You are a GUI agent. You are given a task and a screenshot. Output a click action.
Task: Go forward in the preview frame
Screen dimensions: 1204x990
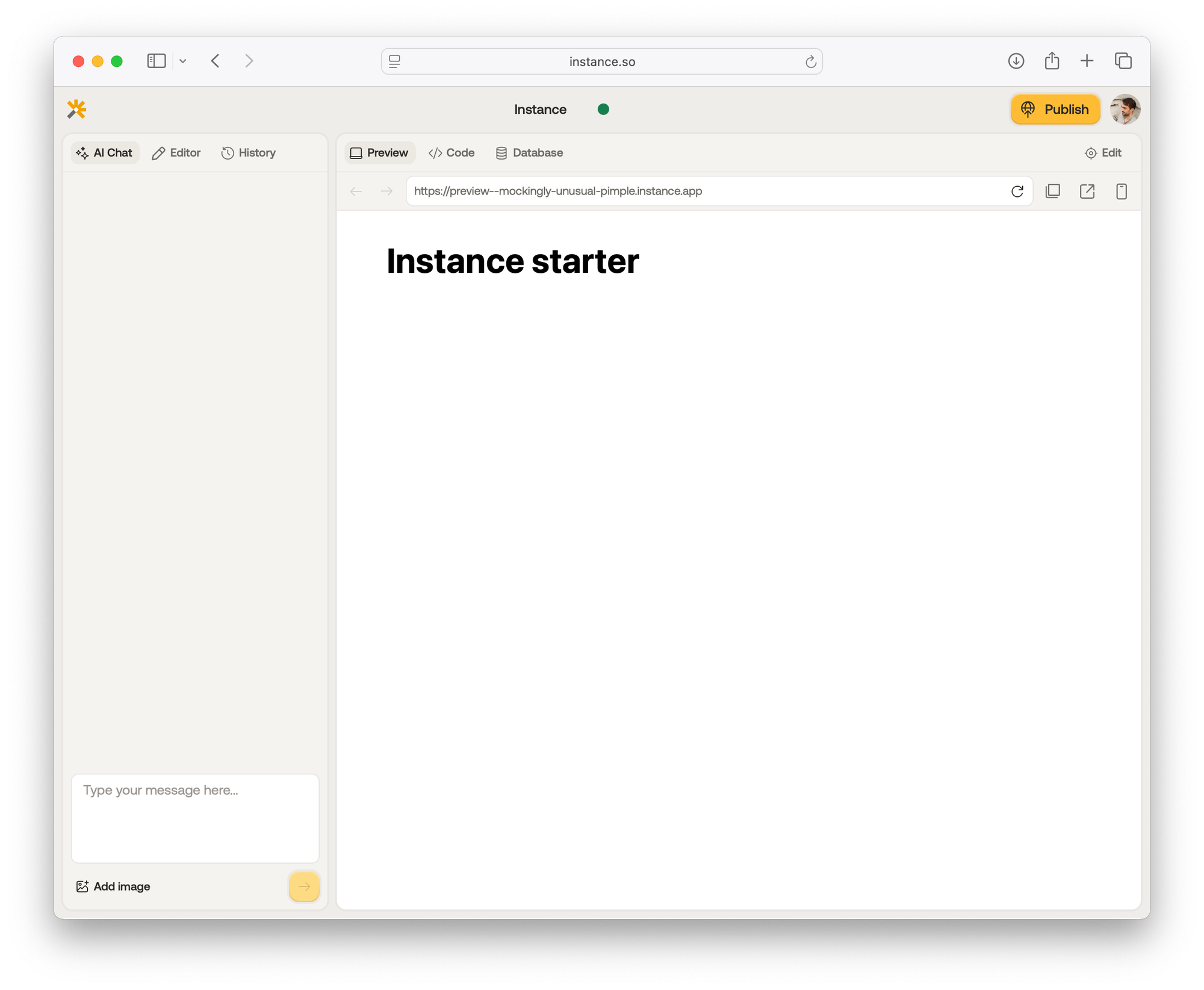click(x=386, y=191)
